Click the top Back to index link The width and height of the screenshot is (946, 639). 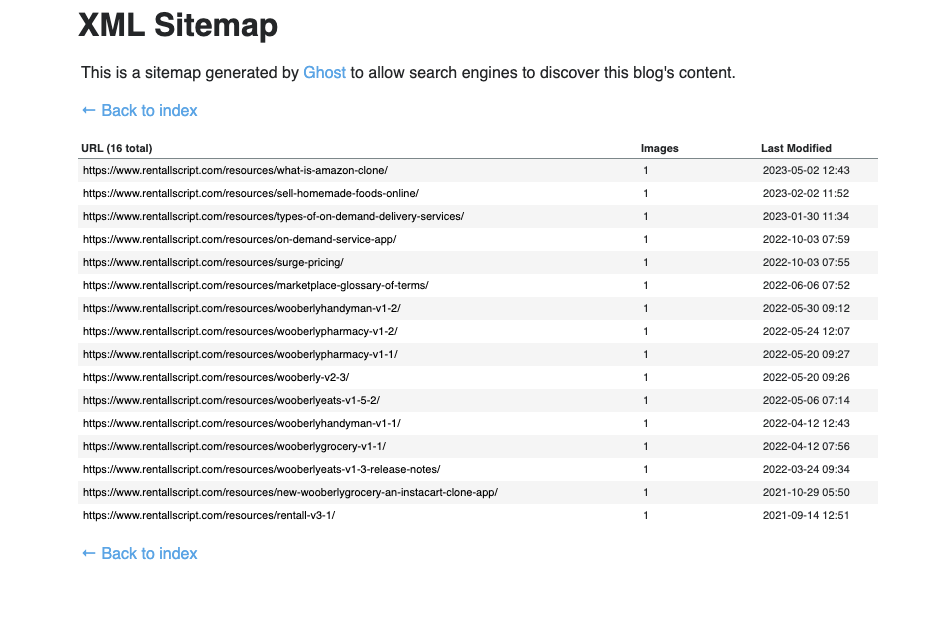click(x=139, y=110)
